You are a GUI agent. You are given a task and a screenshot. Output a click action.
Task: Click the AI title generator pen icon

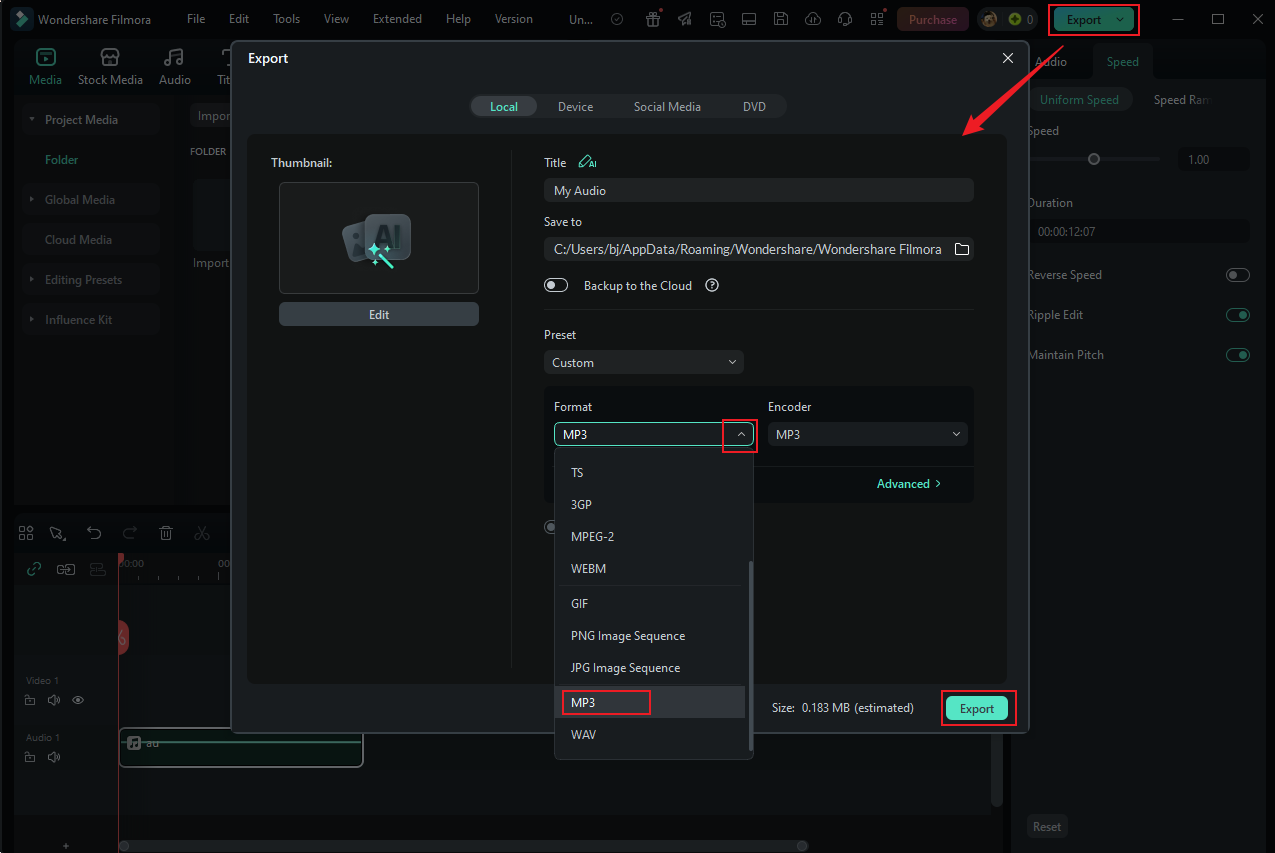coord(587,162)
